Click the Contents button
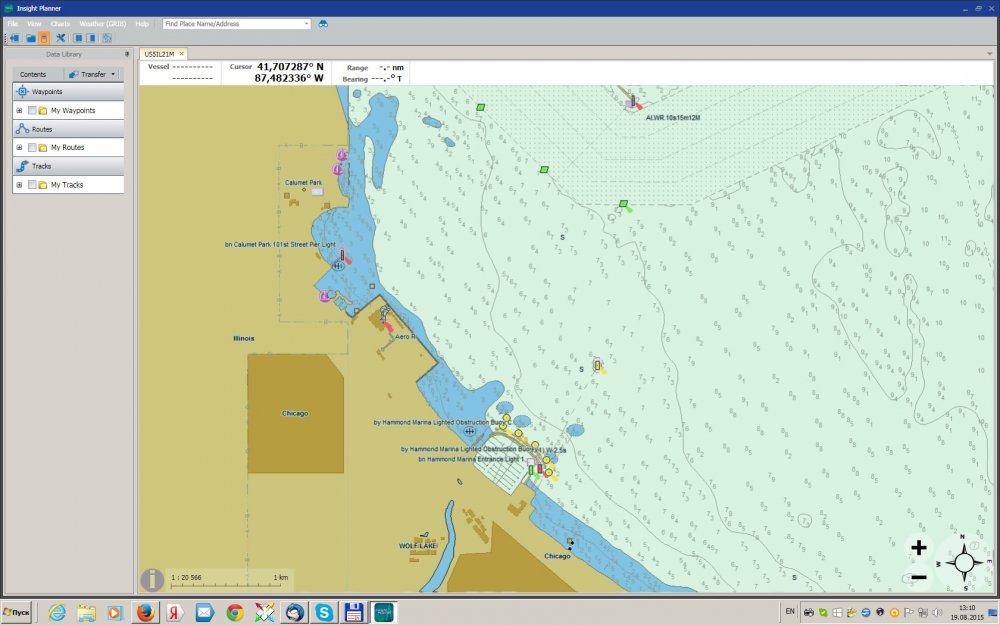The image size is (1000, 625). tap(33, 74)
